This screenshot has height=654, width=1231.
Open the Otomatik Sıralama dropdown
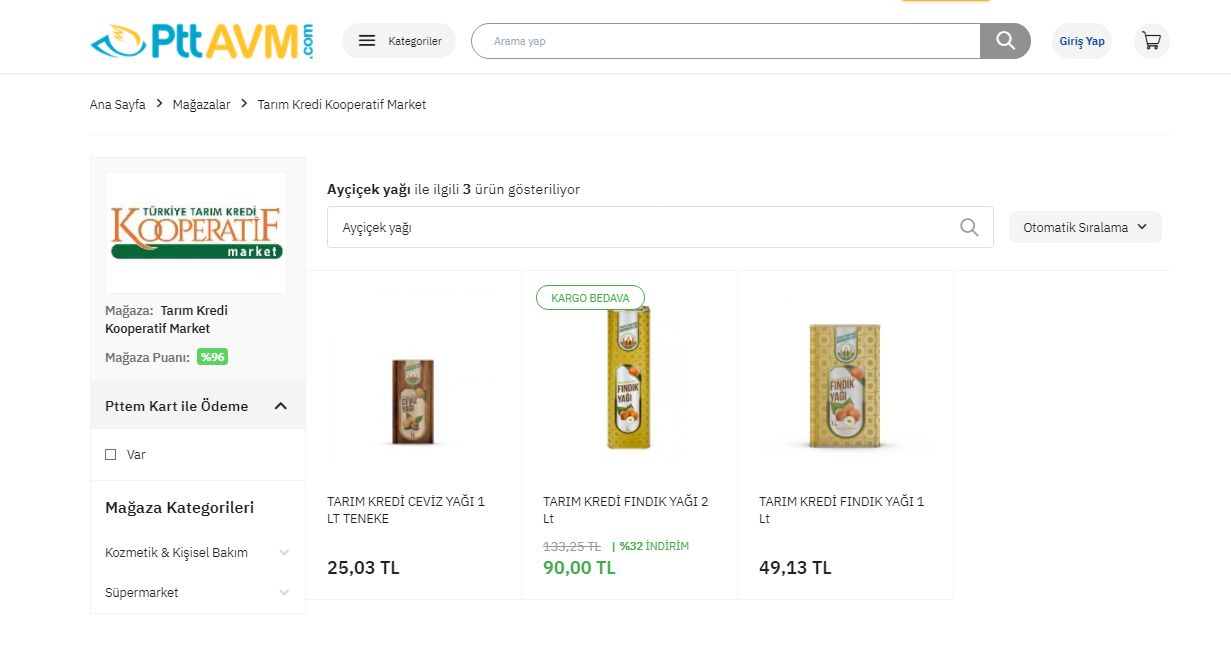click(x=1085, y=227)
